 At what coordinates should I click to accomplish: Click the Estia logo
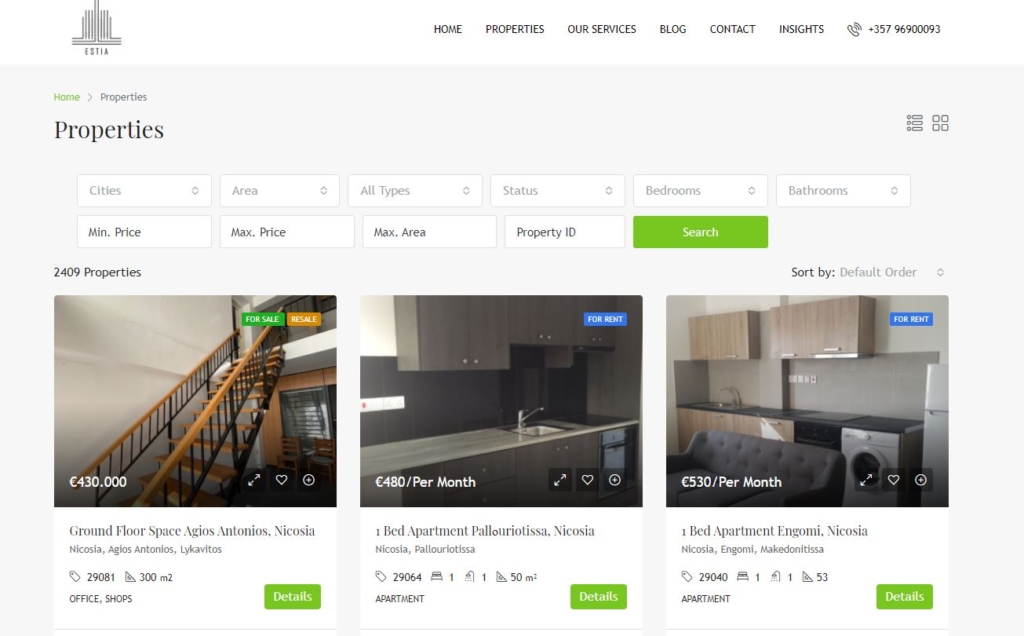(x=97, y=29)
